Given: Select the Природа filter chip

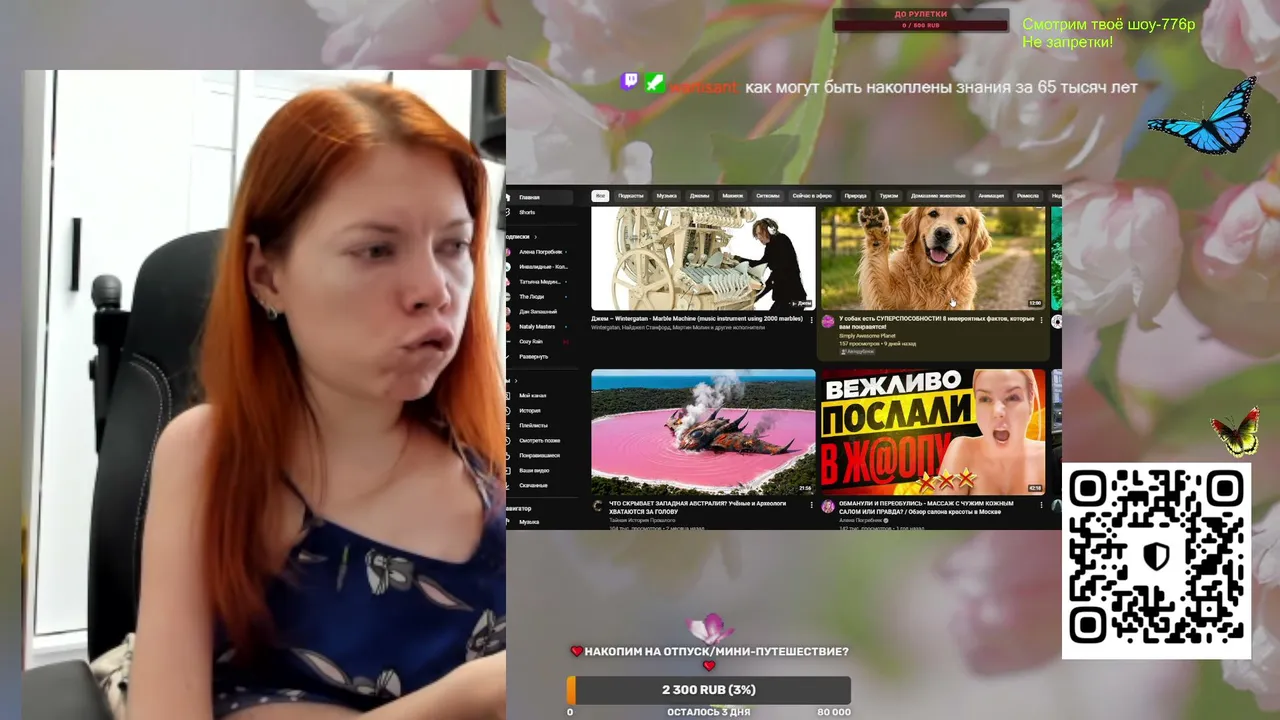Looking at the screenshot, I should click(855, 196).
